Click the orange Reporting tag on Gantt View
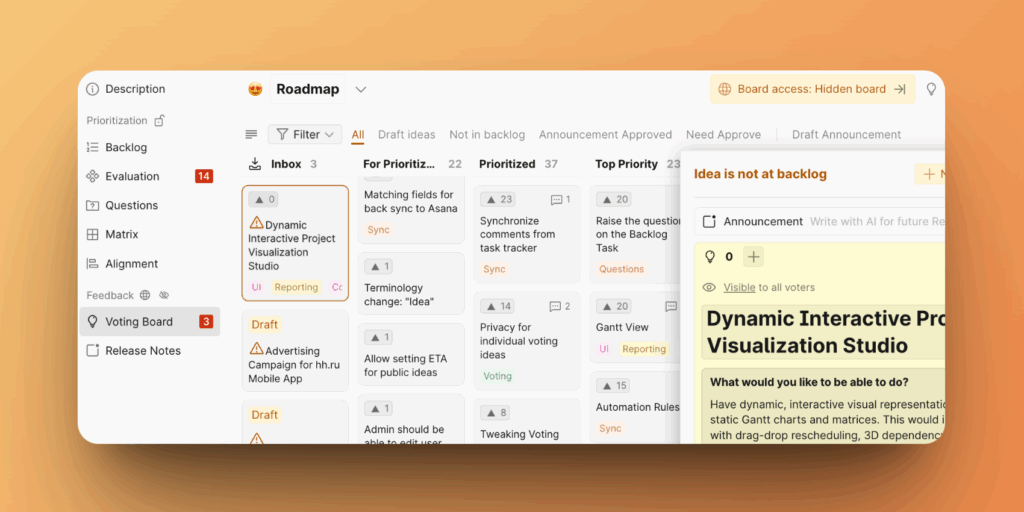The width and height of the screenshot is (1024, 512). [x=643, y=349]
